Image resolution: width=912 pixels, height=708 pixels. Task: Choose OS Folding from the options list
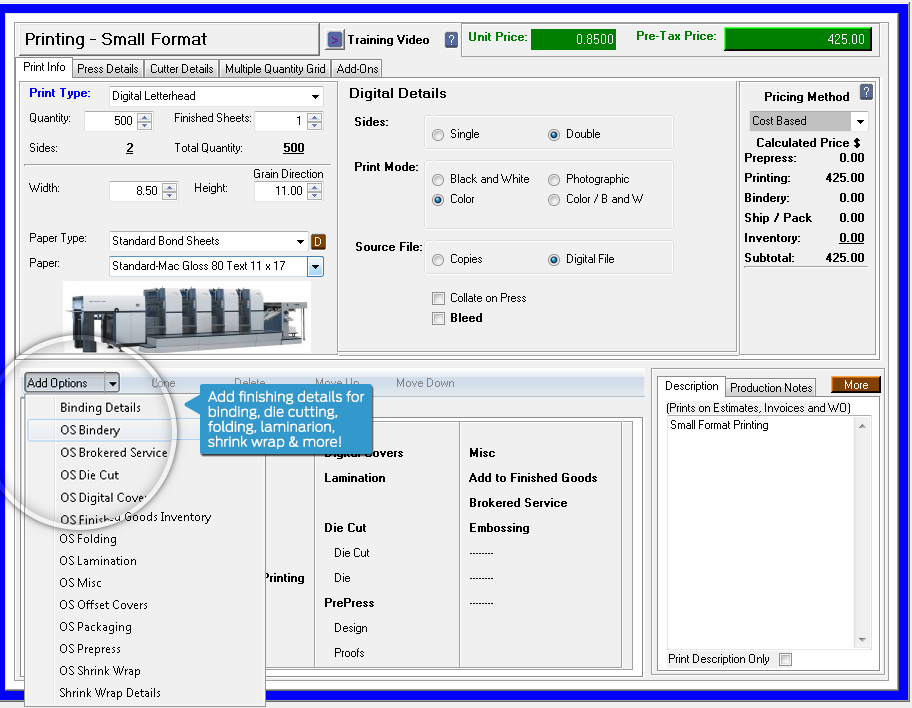click(x=89, y=539)
